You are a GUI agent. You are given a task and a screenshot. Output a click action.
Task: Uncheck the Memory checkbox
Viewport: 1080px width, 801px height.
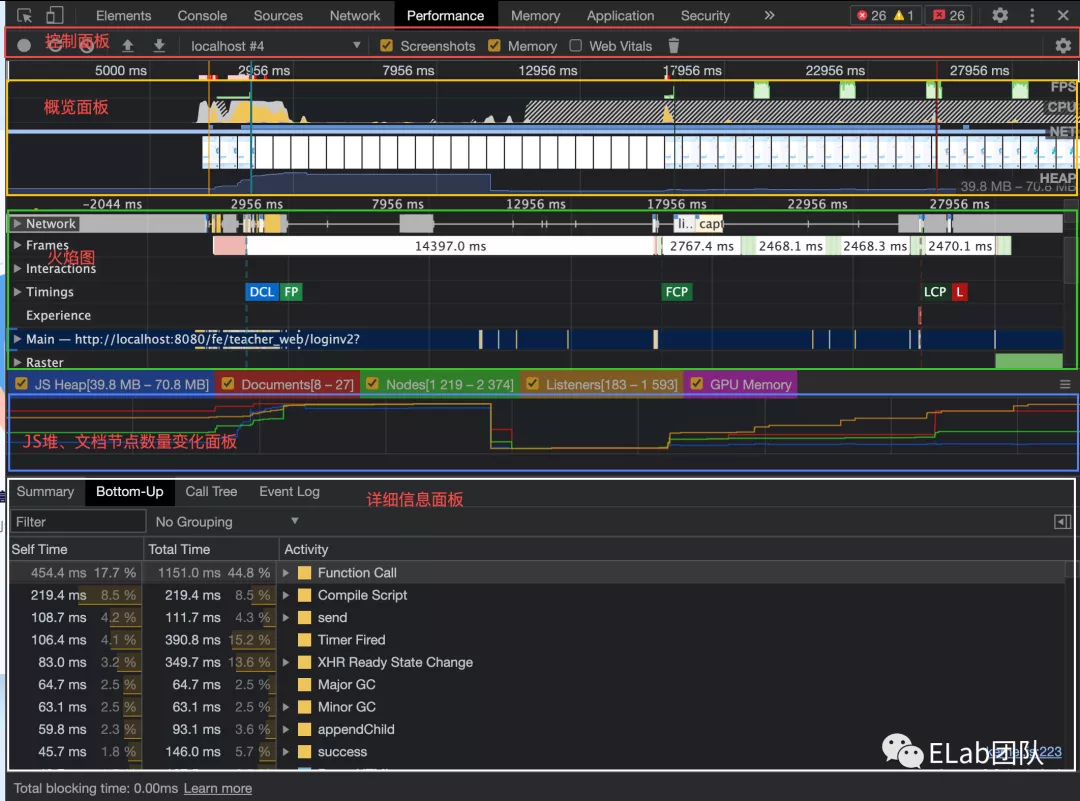coord(494,45)
